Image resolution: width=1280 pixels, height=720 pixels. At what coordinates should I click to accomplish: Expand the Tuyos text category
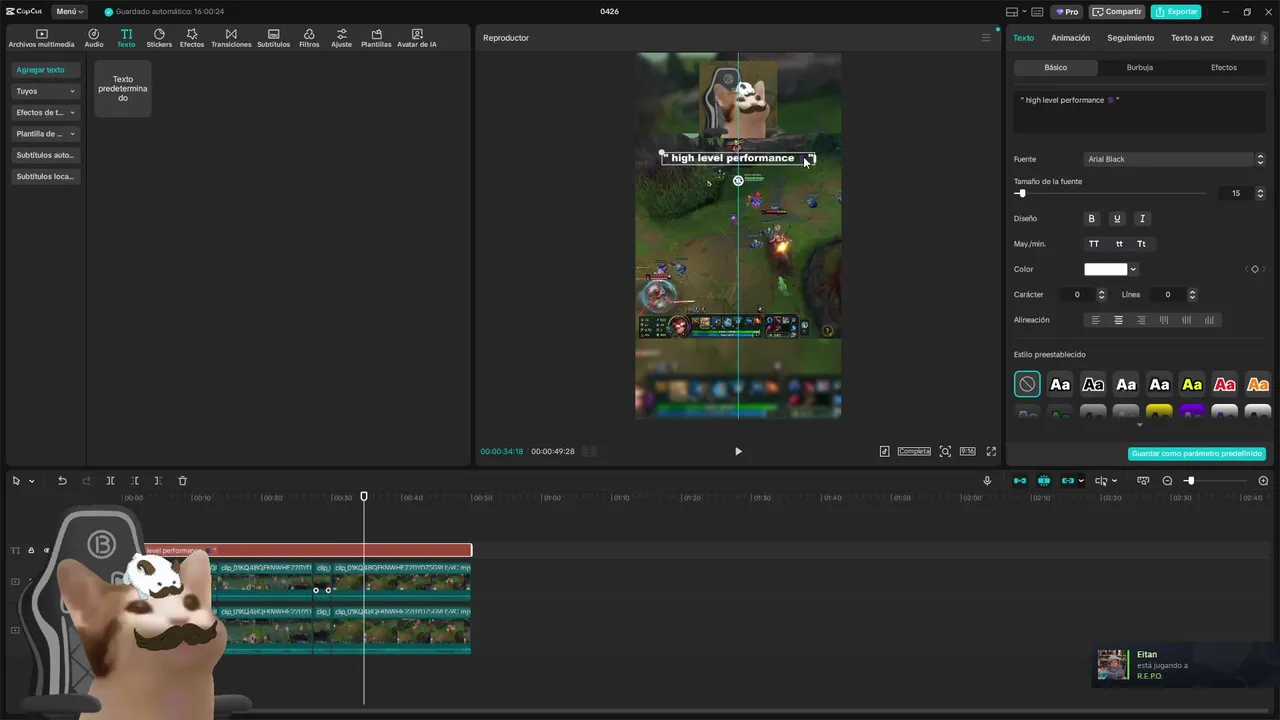[x=45, y=91]
